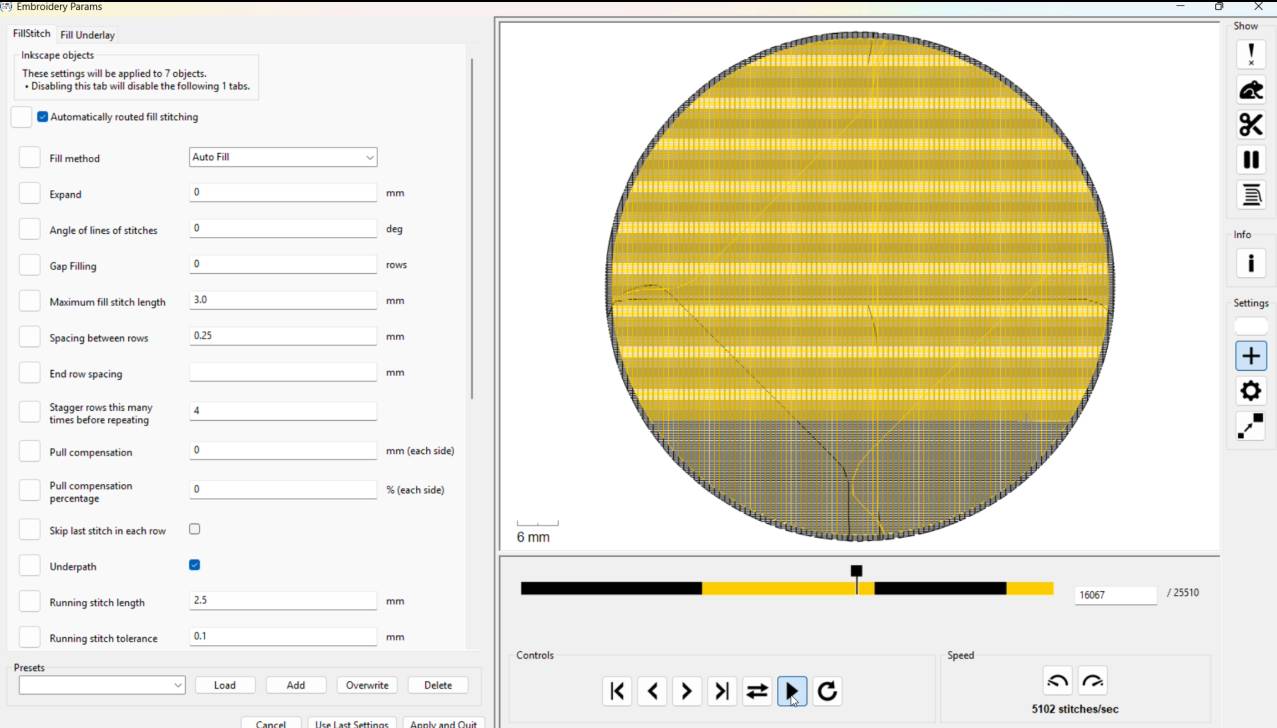This screenshot has width=1277, height=728.
Task: Uncheck the Underpath checkbox
Action: (194, 565)
